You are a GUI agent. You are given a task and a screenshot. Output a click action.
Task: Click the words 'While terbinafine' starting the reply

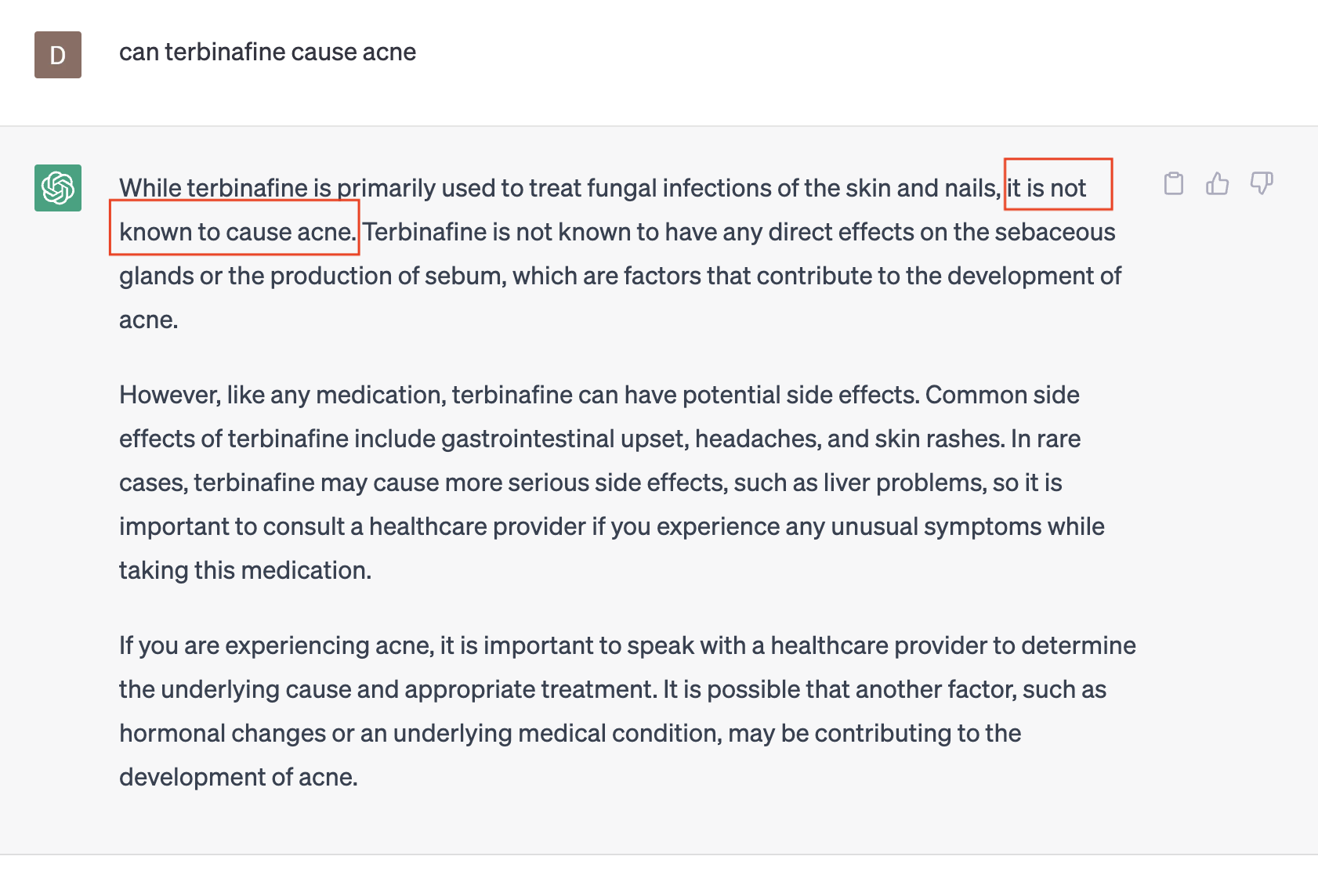coord(213,188)
